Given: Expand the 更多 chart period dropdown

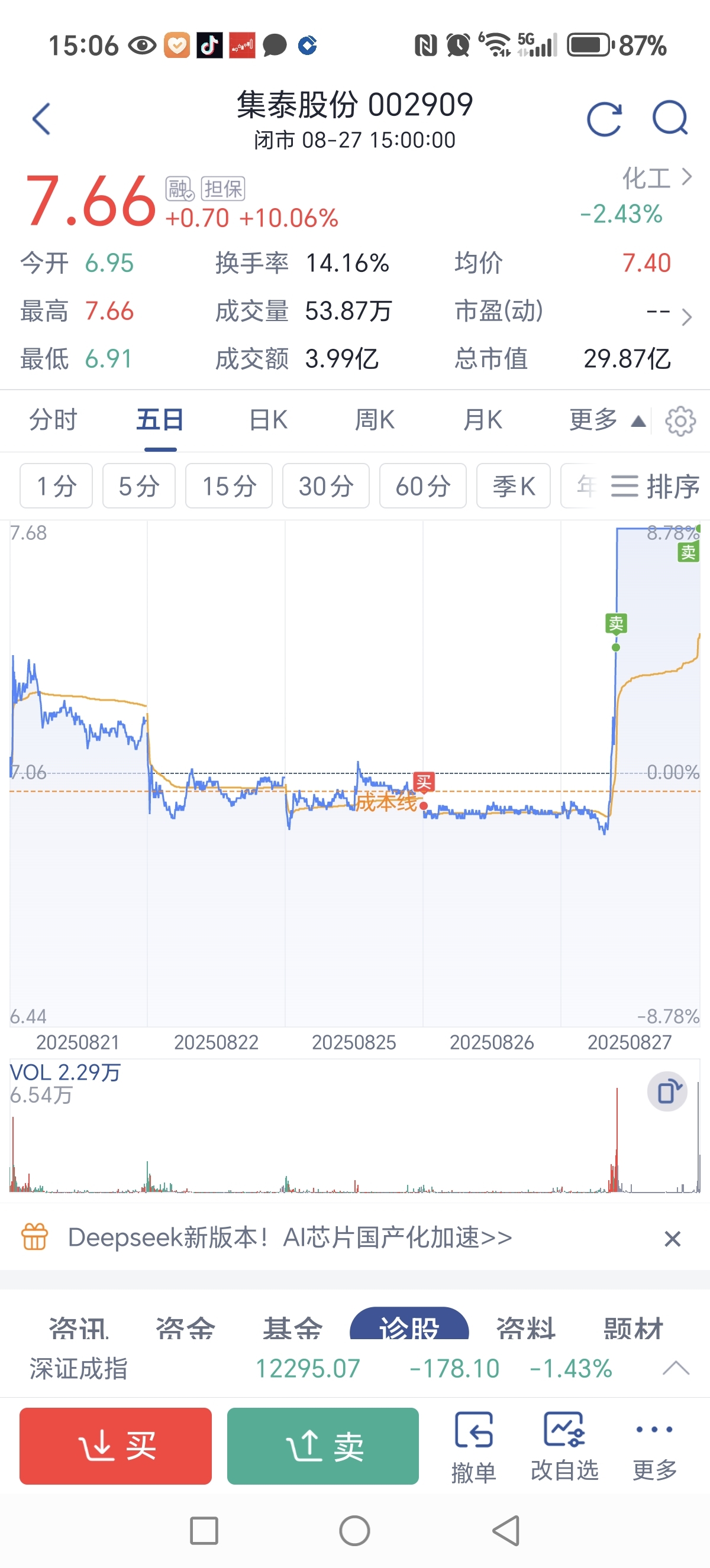Looking at the screenshot, I should (606, 420).
